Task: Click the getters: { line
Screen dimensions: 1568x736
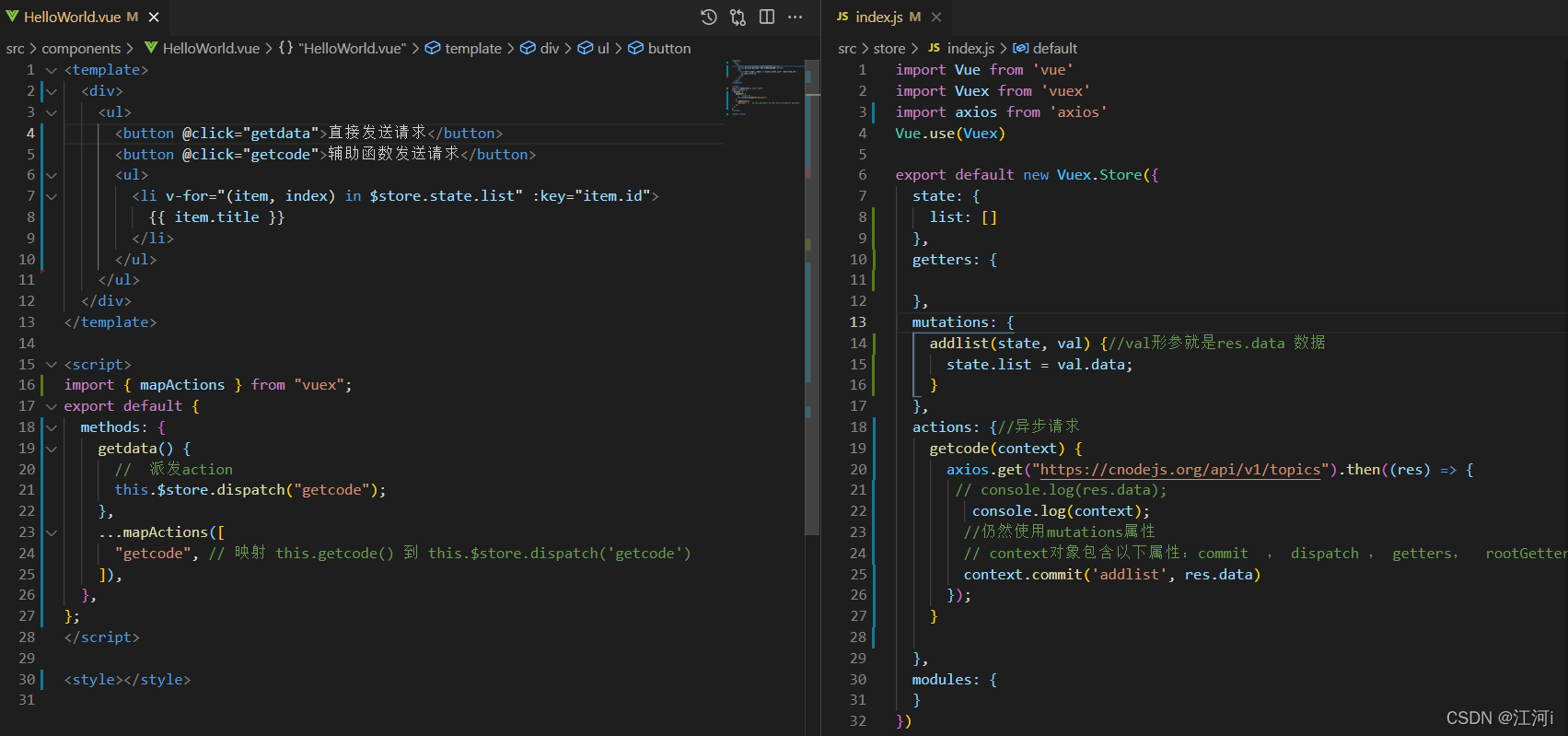Action: coord(955,260)
